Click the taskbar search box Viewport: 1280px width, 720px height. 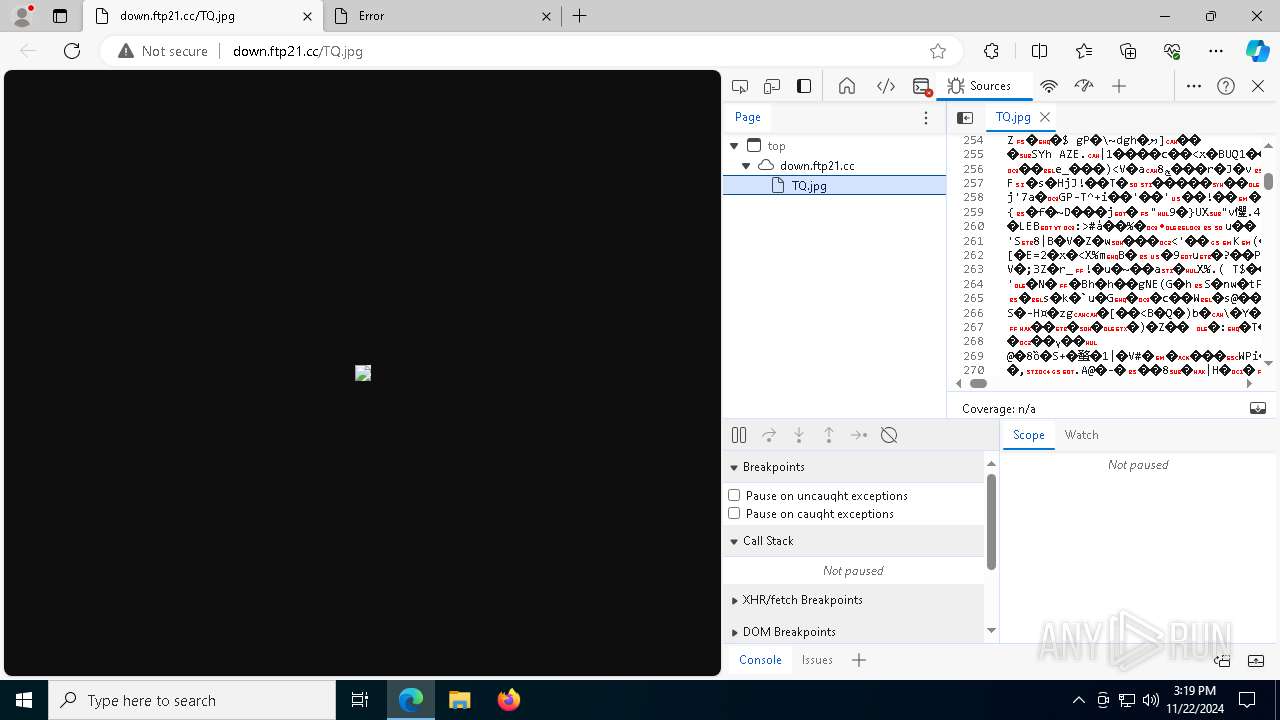click(x=192, y=700)
